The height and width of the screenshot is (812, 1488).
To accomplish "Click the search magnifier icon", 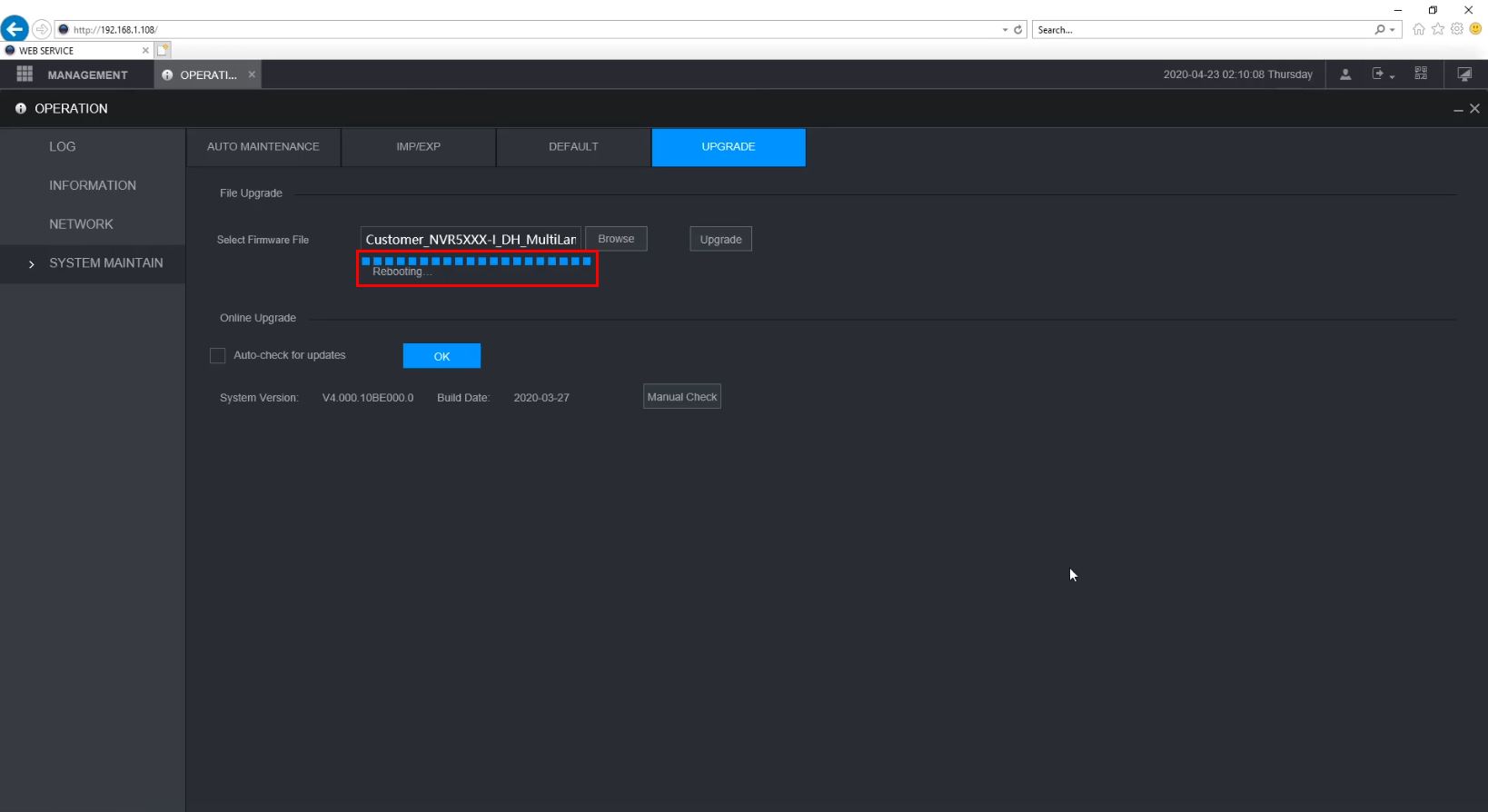I will click(1380, 30).
